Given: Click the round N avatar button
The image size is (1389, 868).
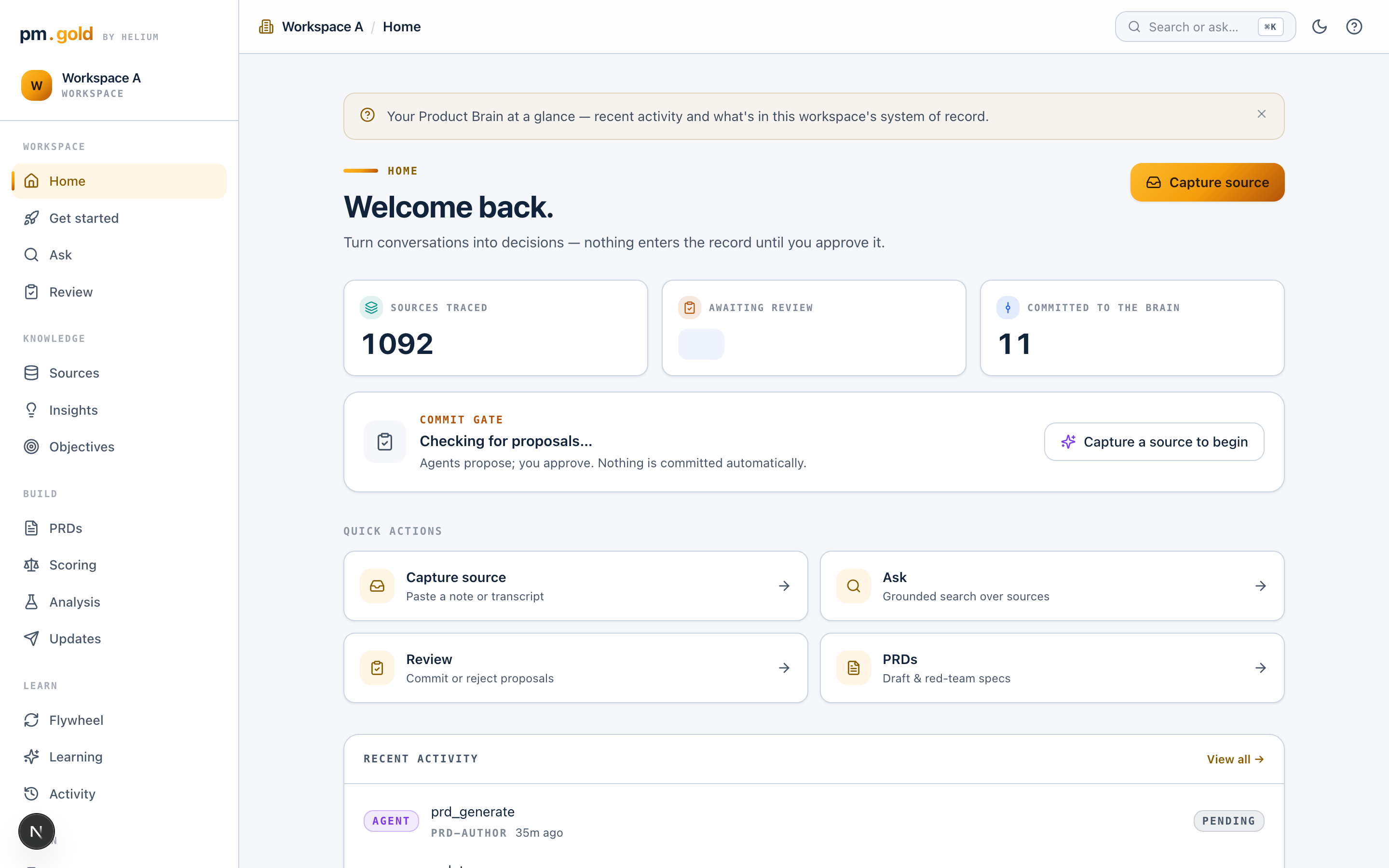Looking at the screenshot, I should click(x=36, y=831).
